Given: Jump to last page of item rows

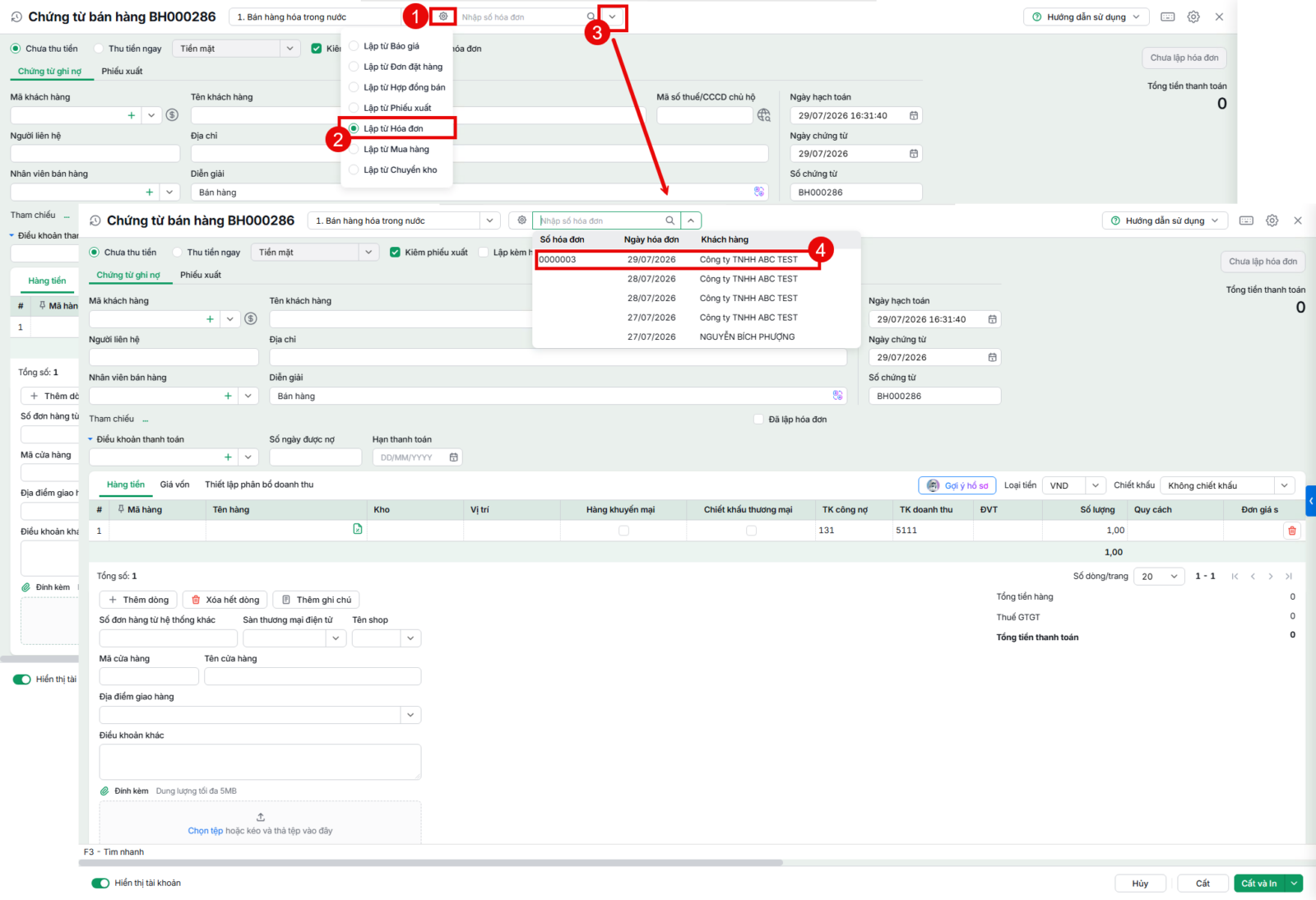Looking at the screenshot, I should pyautogui.click(x=1289, y=577).
